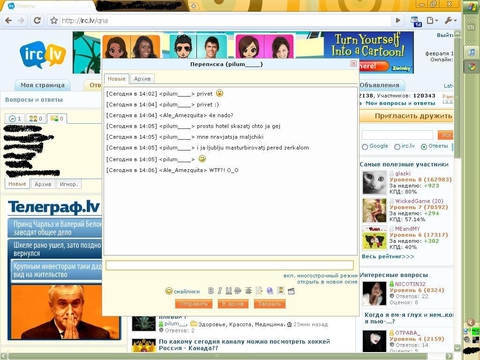Click the notepad with pencil icon

pyautogui.click(x=259, y=291)
